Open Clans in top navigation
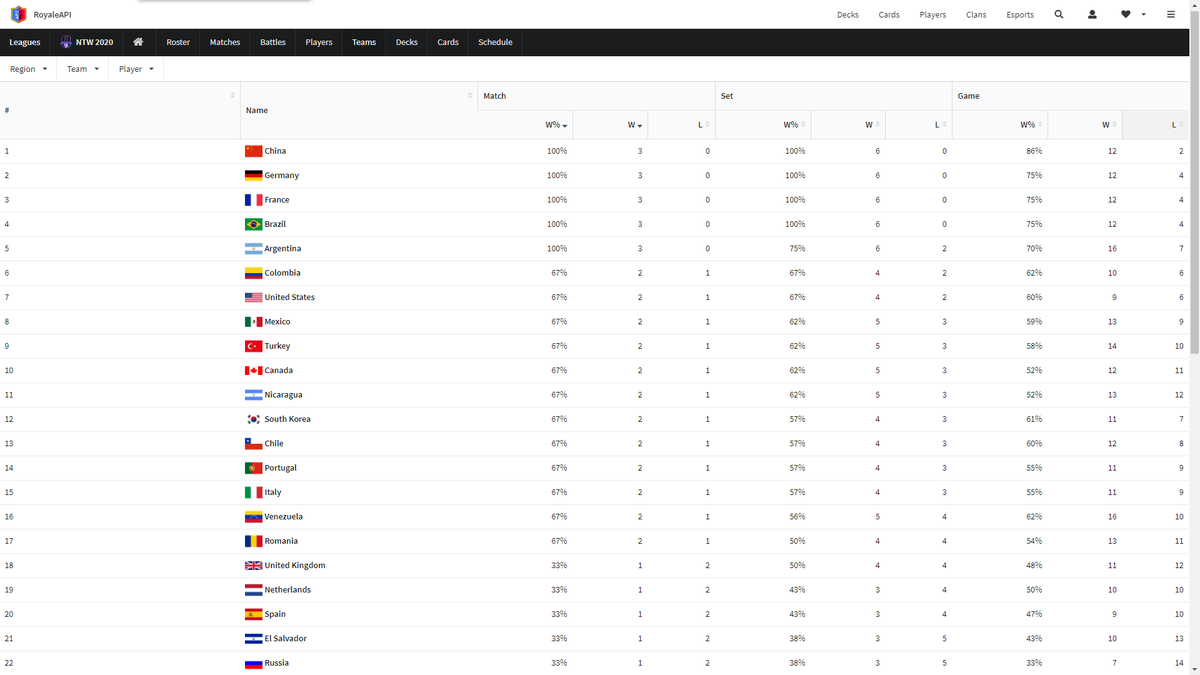Screen dimensions: 1200x675 coord(976,15)
